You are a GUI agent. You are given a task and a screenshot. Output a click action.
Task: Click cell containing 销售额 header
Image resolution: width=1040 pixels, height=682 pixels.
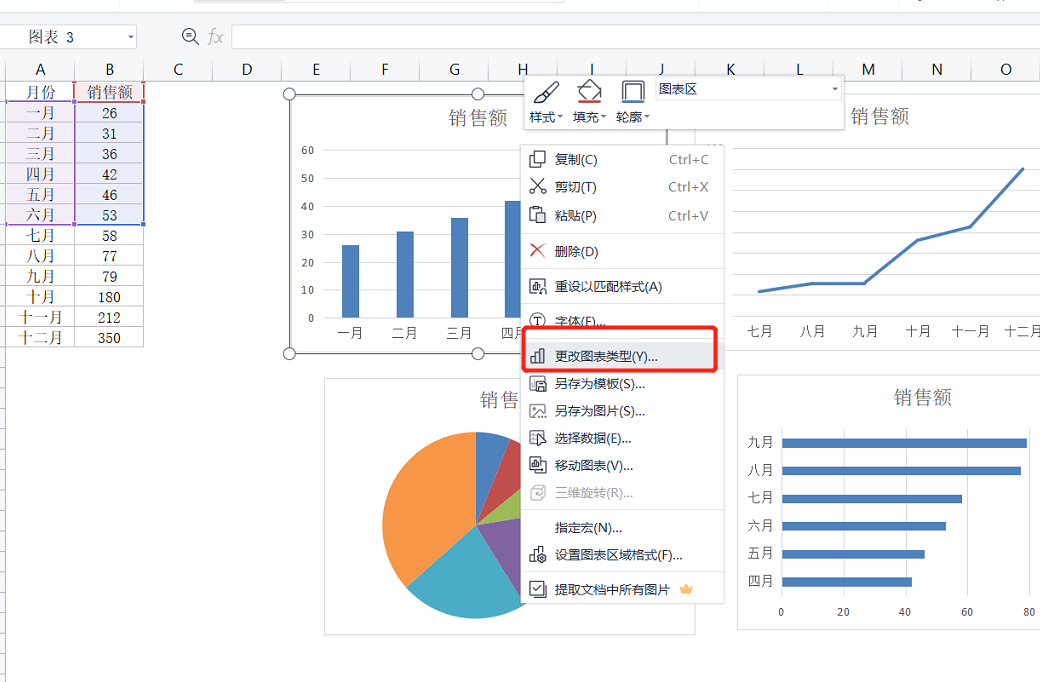coord(109,92)
